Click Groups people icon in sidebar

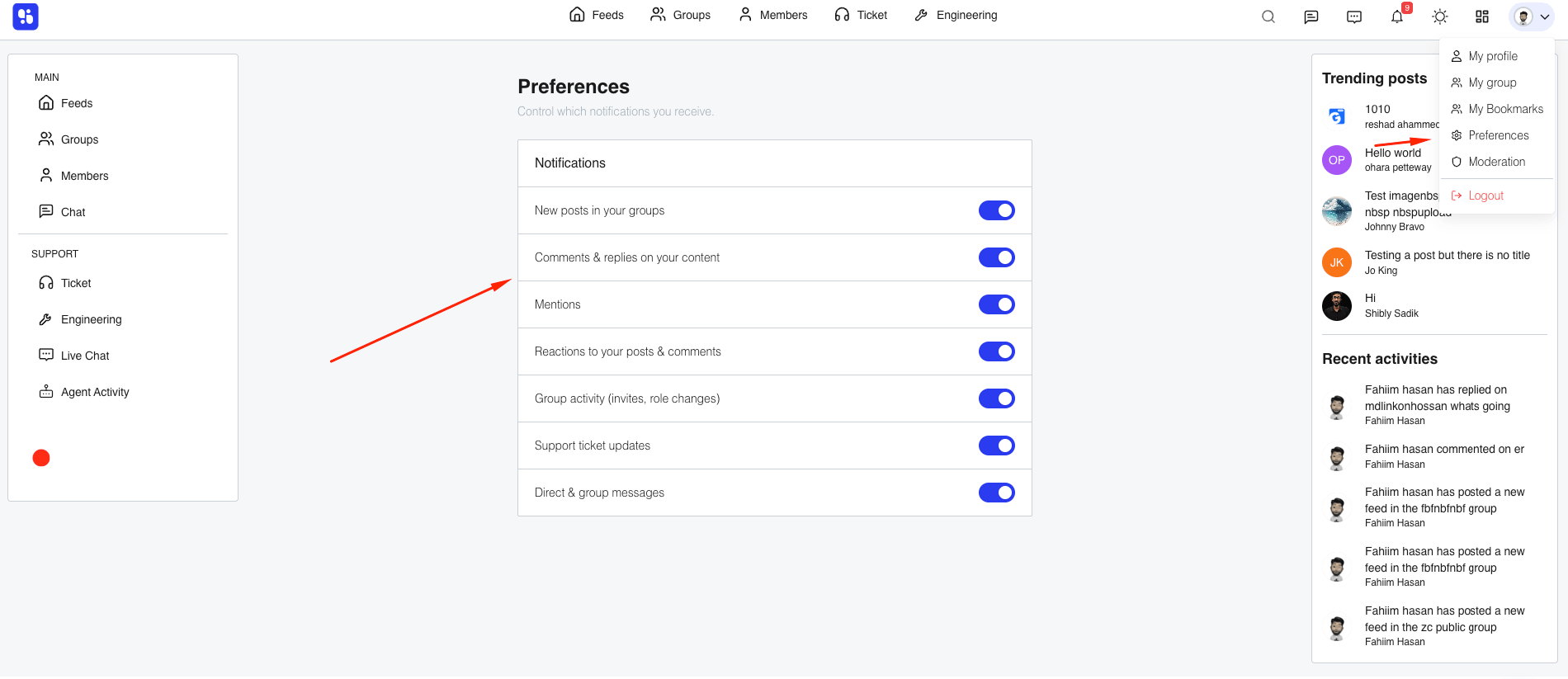(x=46, y=139)
